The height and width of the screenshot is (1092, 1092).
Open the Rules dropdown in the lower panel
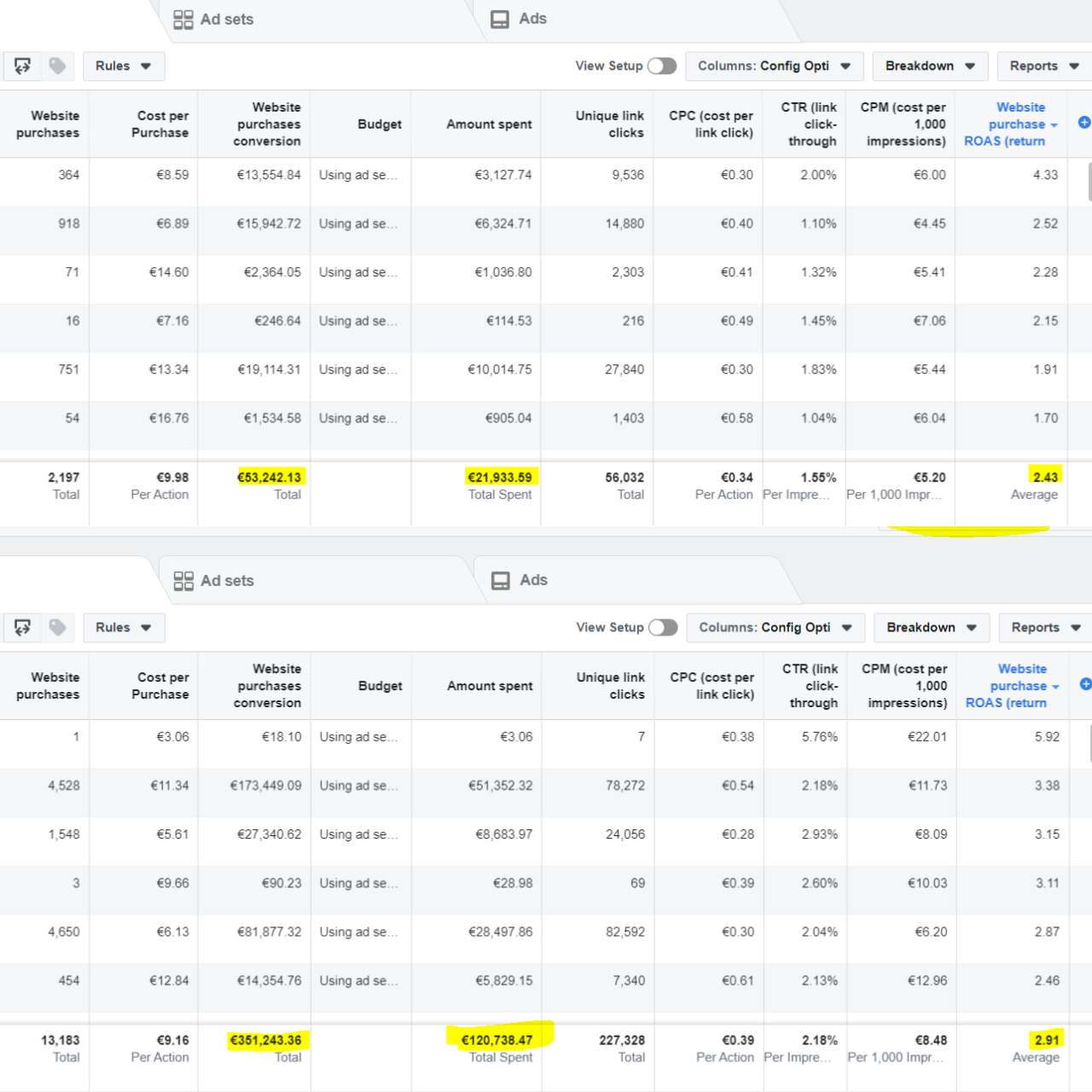124,627
